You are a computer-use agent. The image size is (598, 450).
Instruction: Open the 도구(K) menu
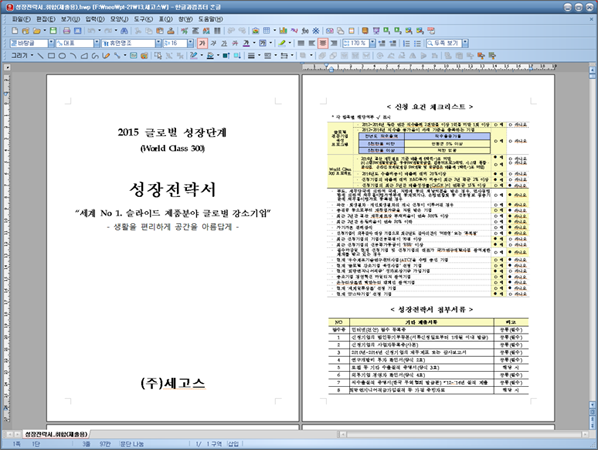(x=143, y=19)
